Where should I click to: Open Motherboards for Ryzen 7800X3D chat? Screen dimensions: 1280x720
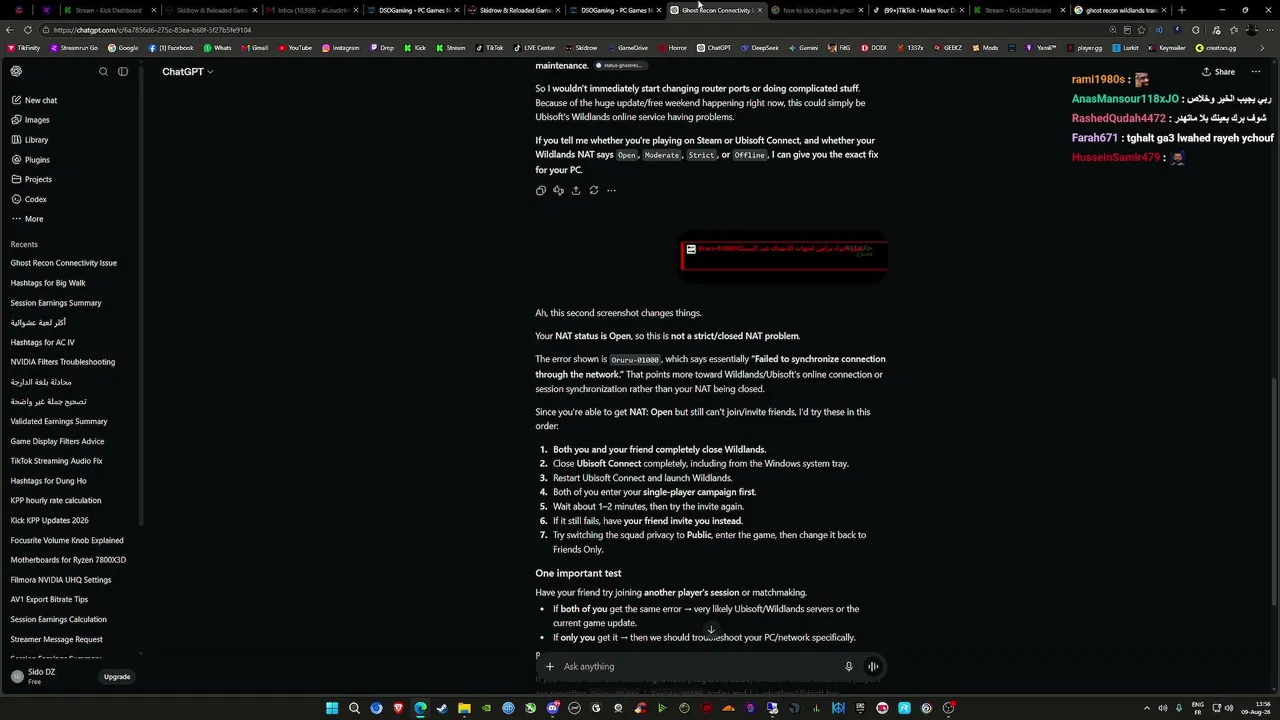point(68,560)
